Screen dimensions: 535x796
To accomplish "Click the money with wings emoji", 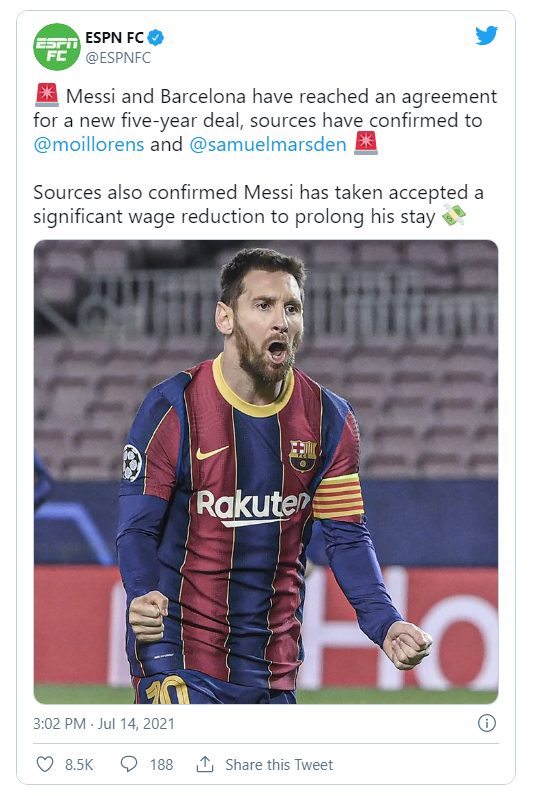I will (x=453, y=215).
